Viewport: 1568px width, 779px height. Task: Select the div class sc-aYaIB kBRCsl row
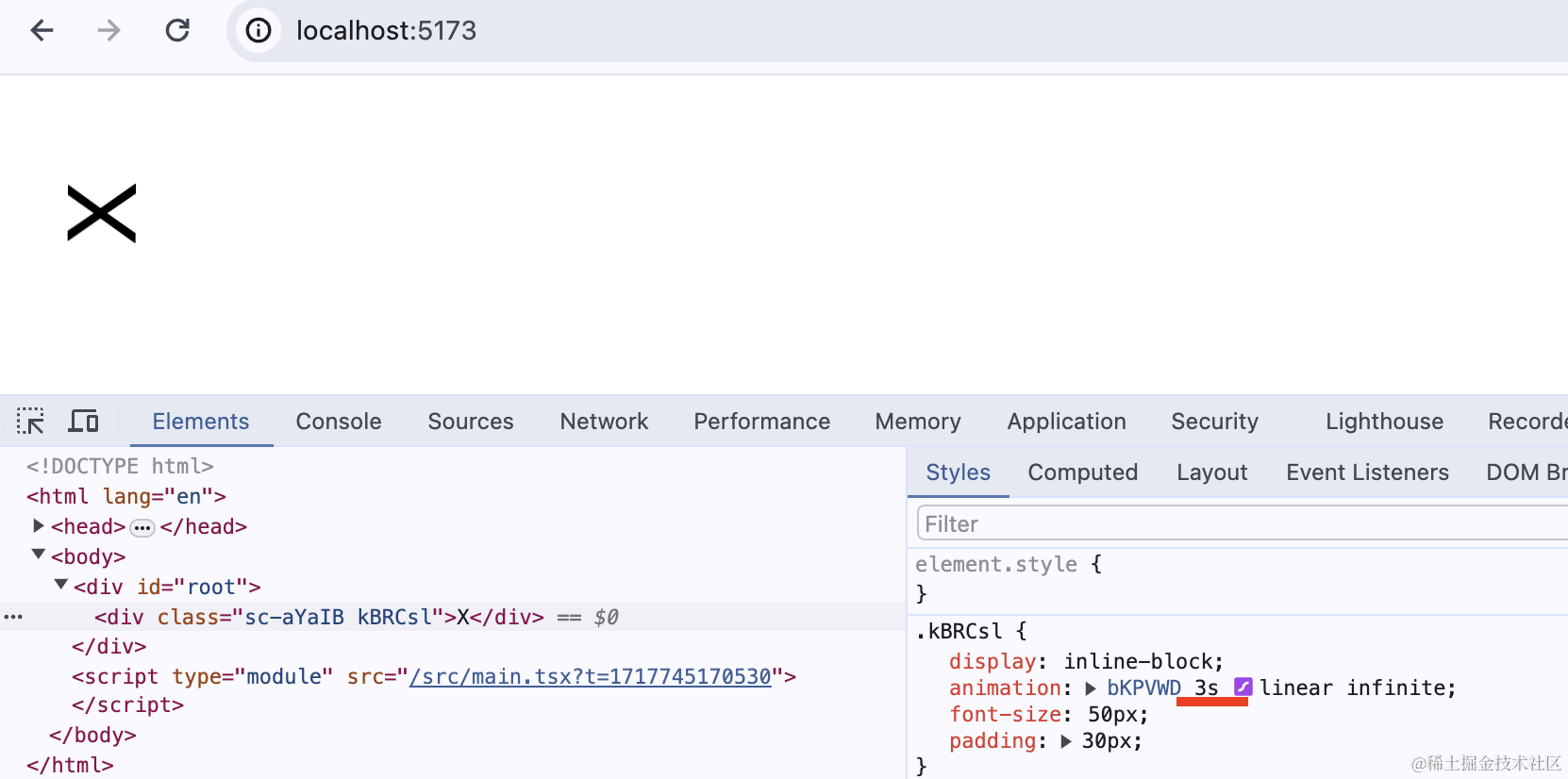[x=453, y=617]
